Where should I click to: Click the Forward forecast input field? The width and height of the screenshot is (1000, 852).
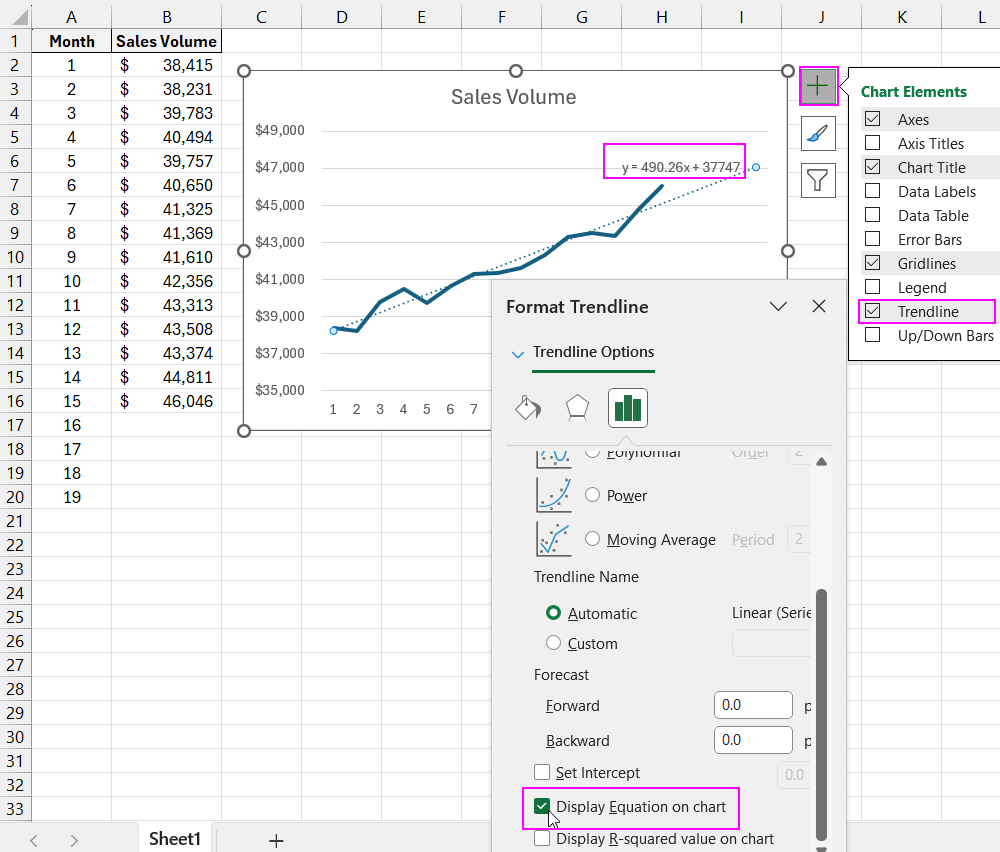click(x=753, y=705)
